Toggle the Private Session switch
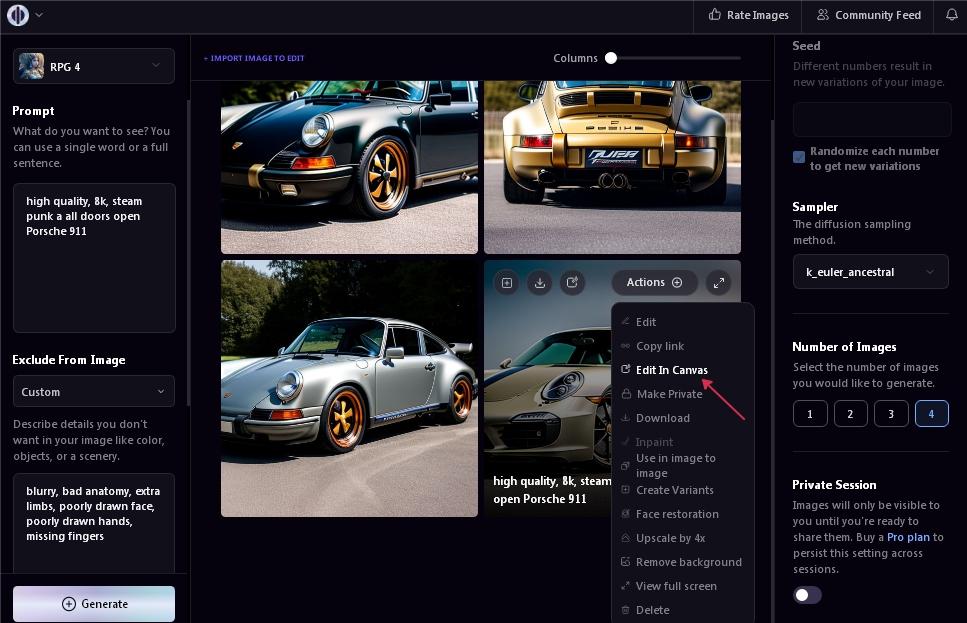 click(x=807, y=595)
